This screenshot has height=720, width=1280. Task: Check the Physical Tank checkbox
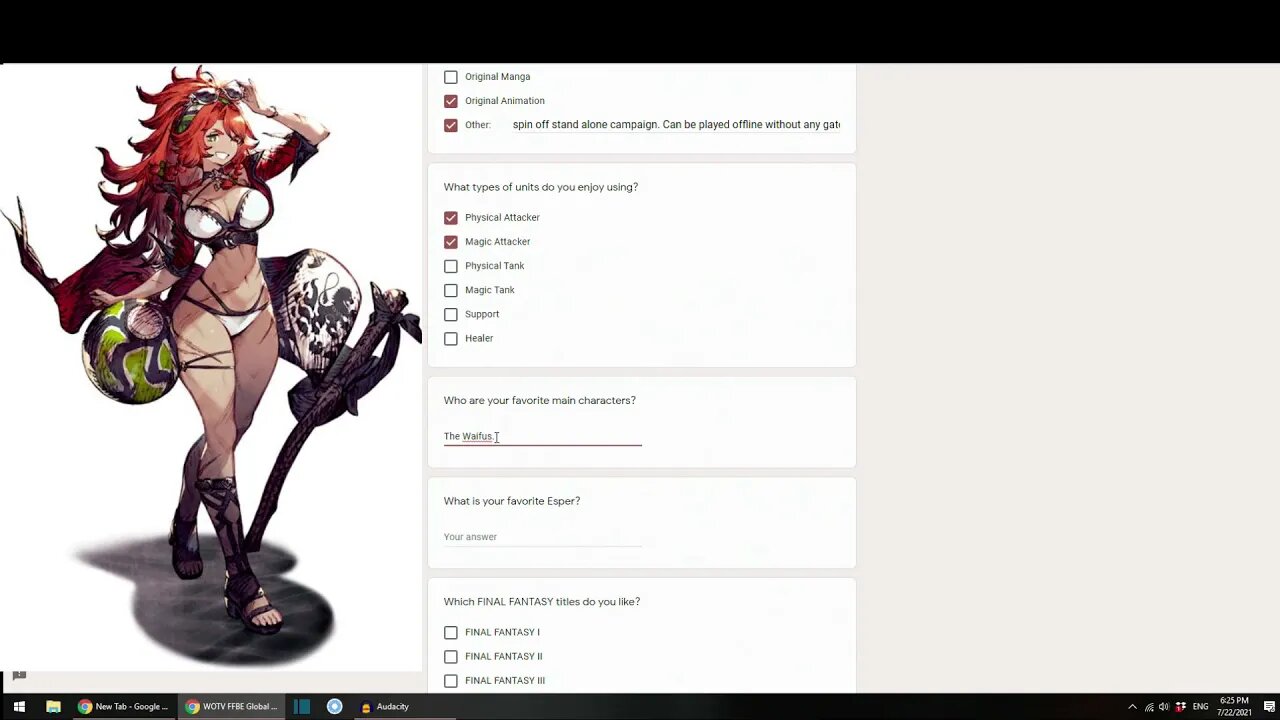pyautogui.click(x=451, y=266)
